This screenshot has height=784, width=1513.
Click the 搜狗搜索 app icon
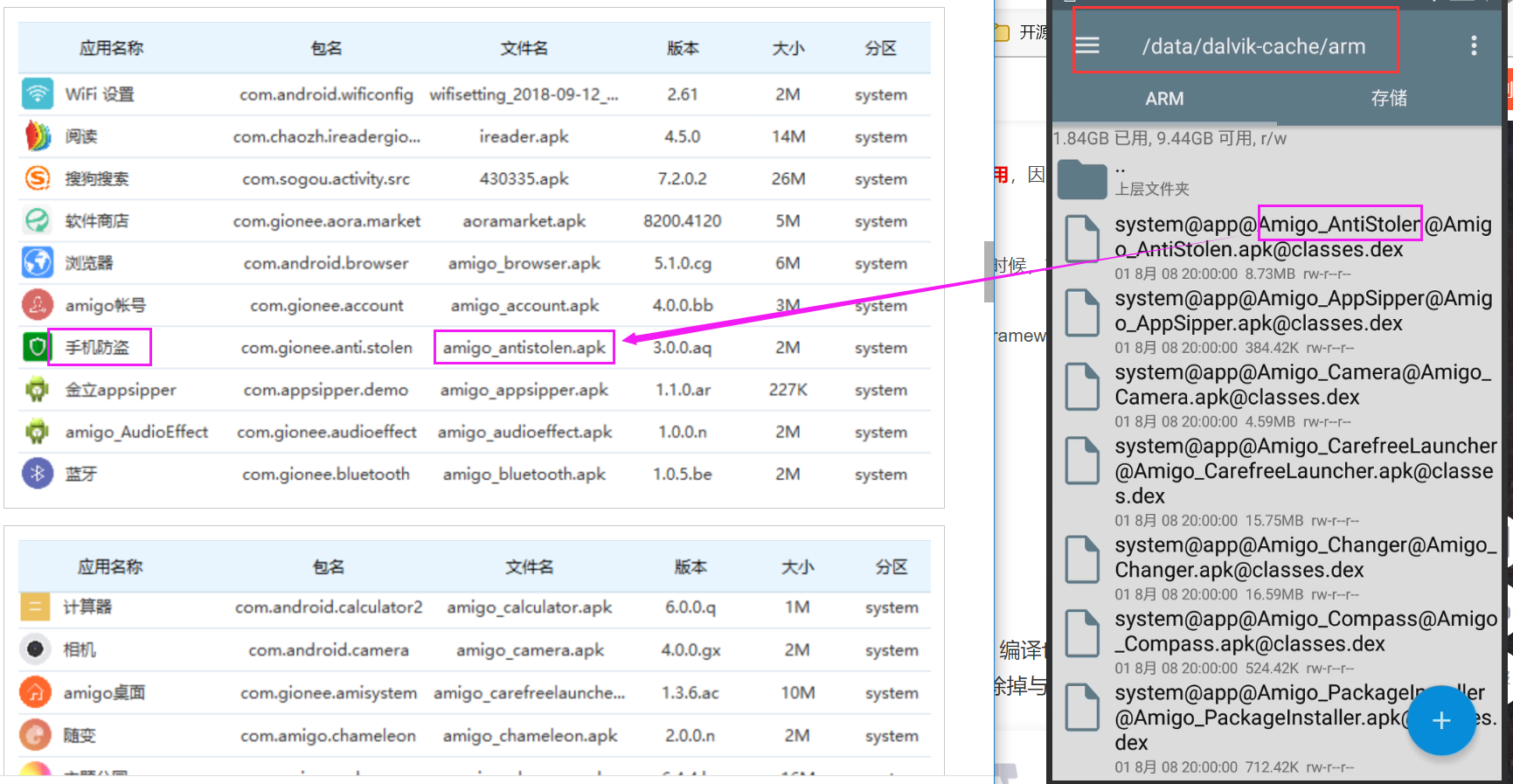(x=37, y=178)
